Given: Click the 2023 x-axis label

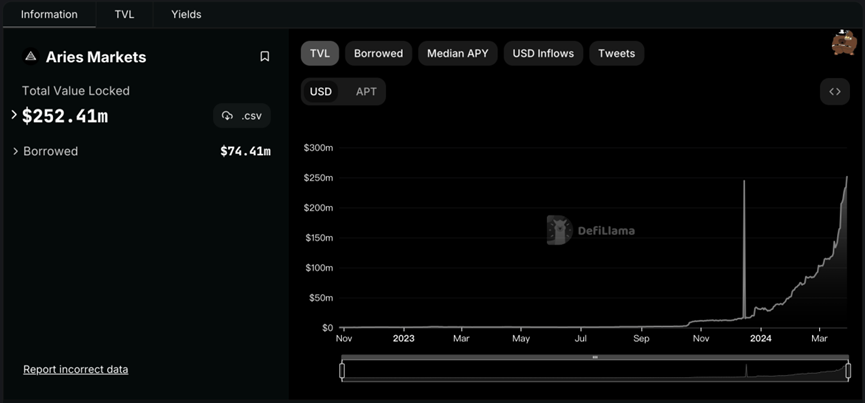Looking at the screenshot, I should 404,338.
